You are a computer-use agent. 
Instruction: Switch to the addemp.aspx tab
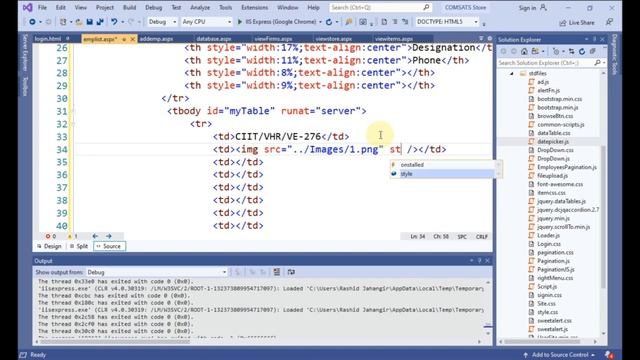tap(156, 39)
